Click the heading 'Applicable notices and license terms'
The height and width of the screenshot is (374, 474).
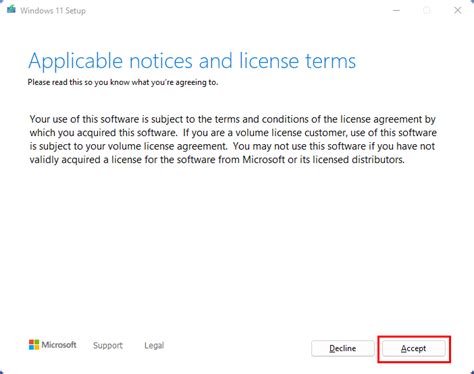click(x=192, y=61)
